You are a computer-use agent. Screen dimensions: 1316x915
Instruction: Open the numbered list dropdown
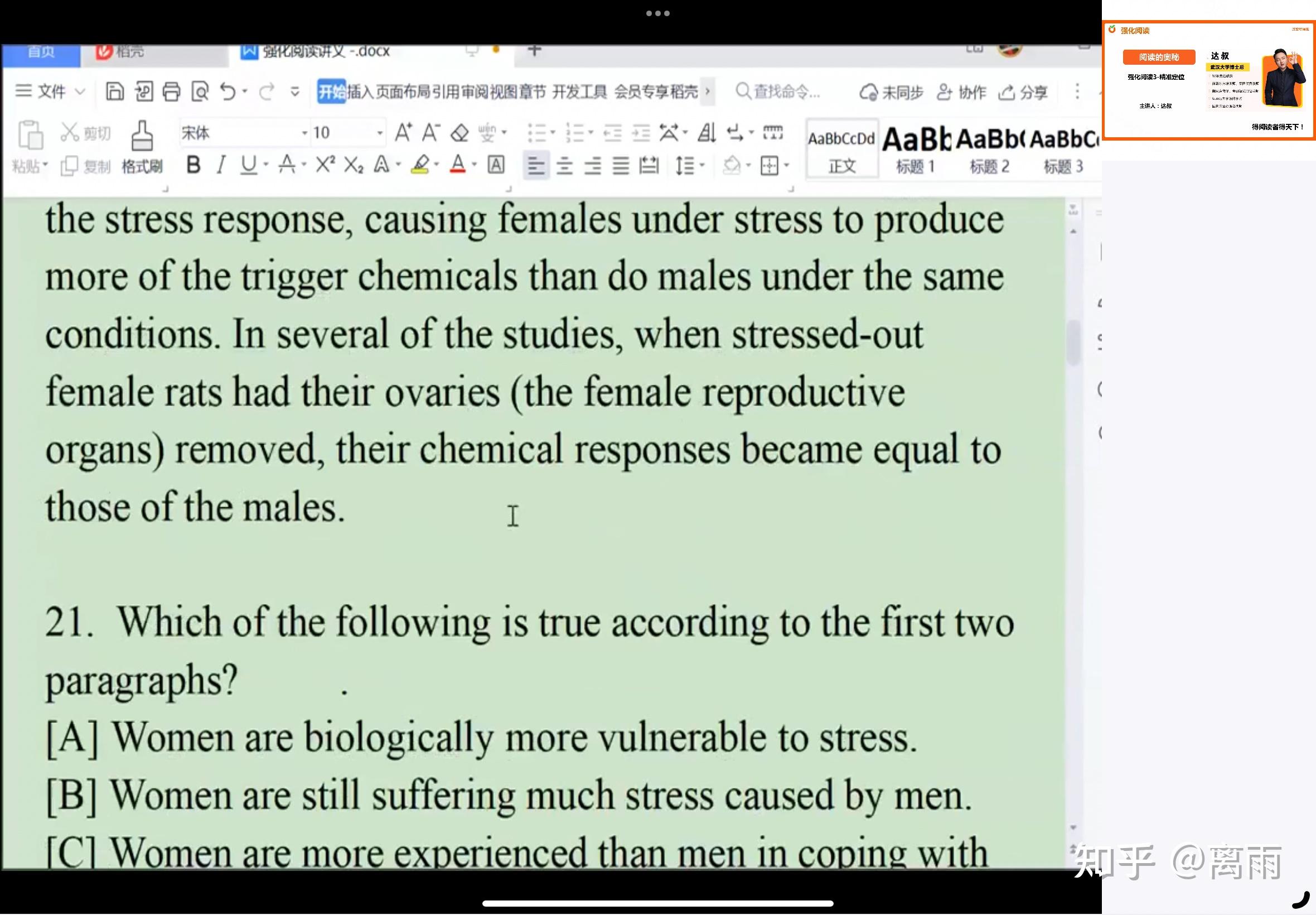coord(591,133)
